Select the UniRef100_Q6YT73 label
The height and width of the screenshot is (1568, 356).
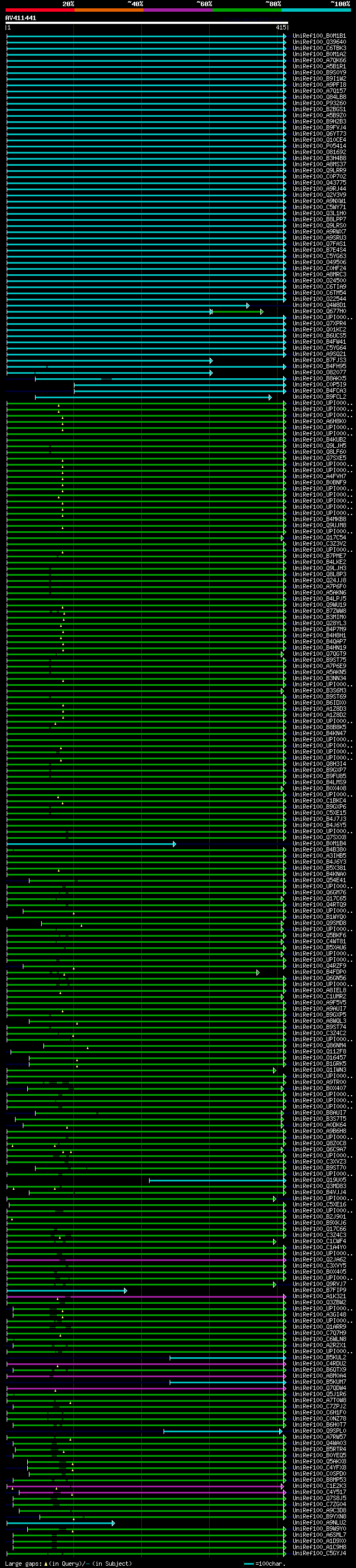coord(319,134)
